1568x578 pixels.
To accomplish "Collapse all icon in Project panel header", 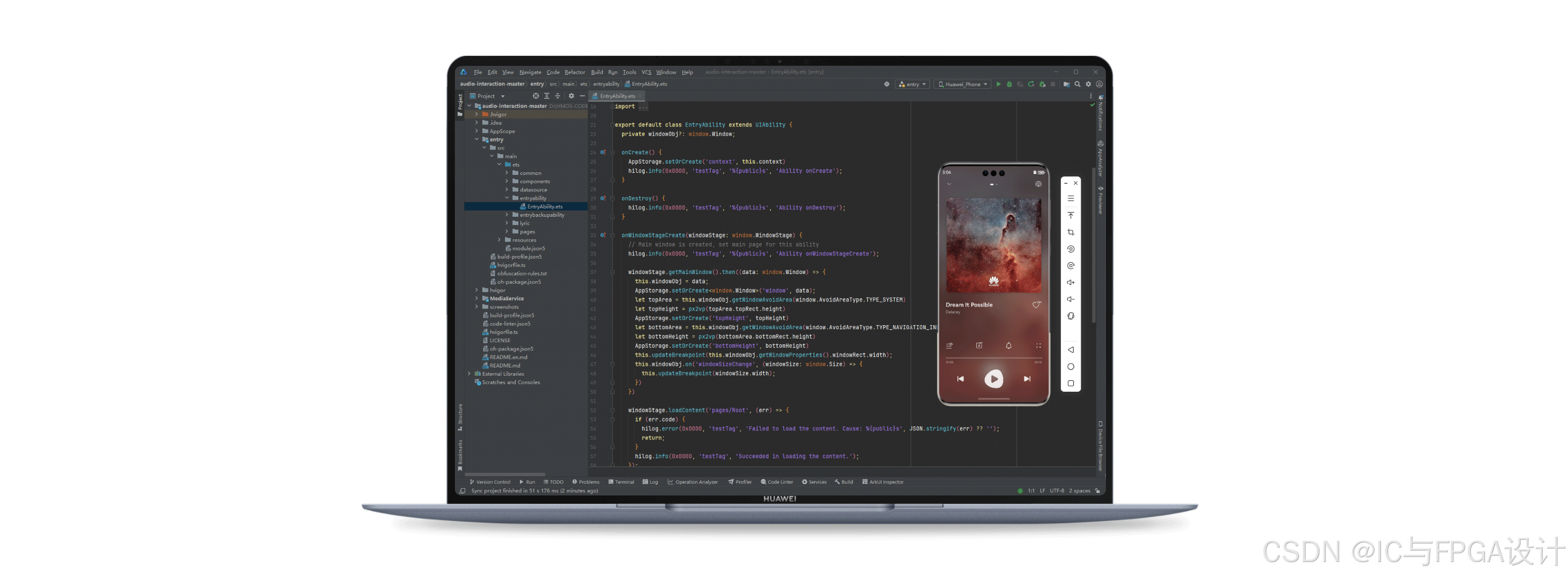I will coord(558,95).
